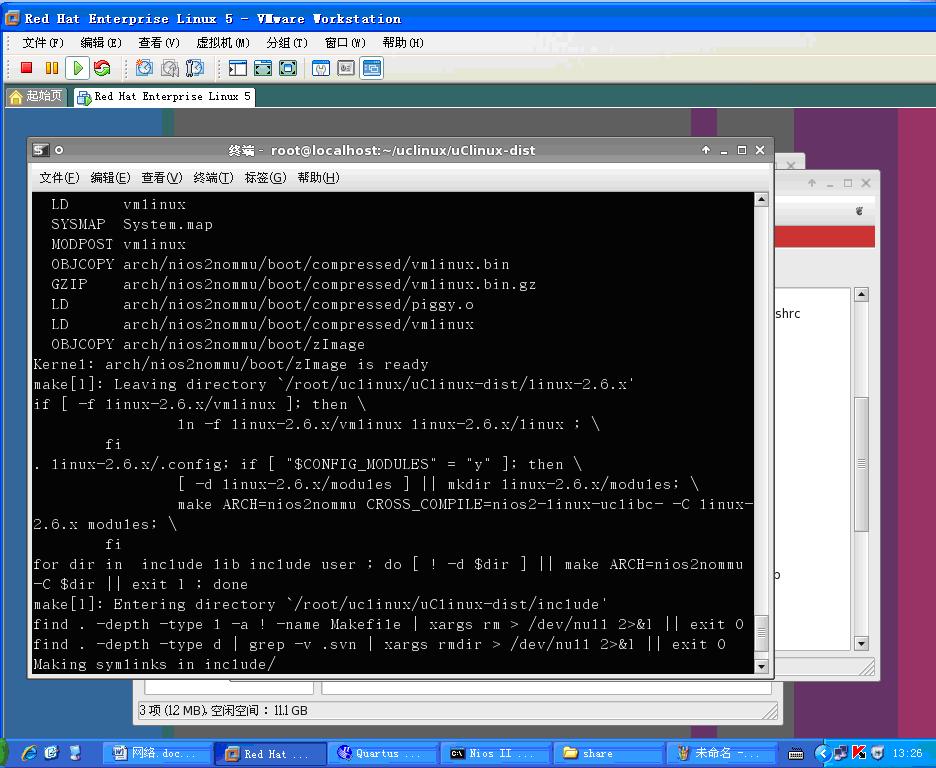Click the terminal title bar pin circle

click(59, 150)
